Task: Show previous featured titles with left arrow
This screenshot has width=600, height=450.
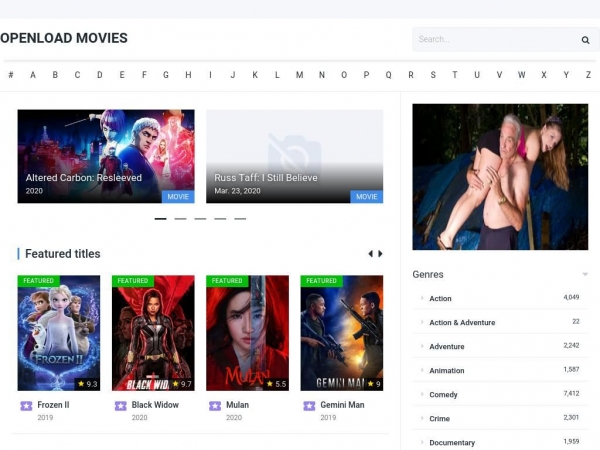Action: (370, 254)
